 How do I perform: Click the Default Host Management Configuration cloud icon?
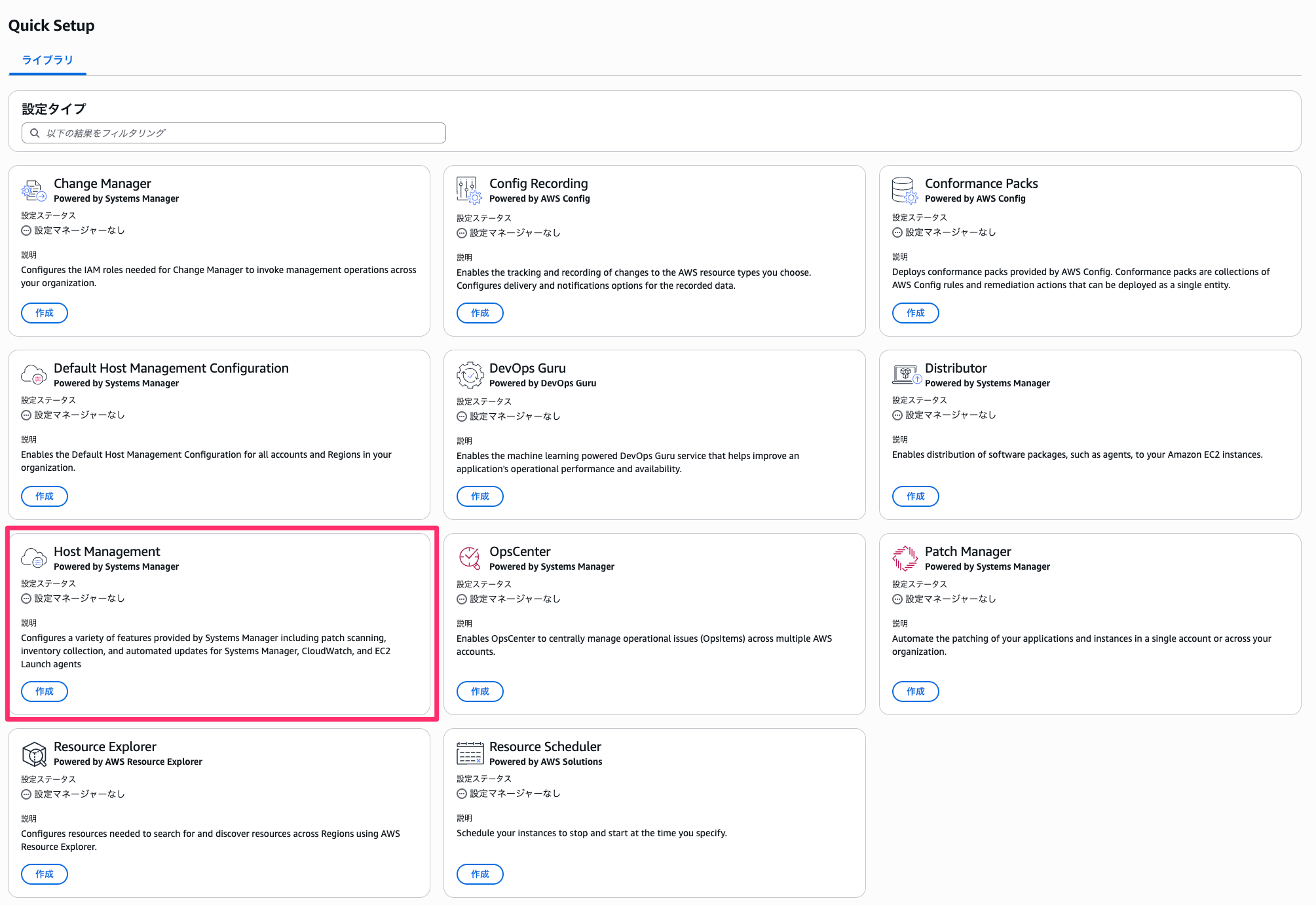(x=33, y=375)
